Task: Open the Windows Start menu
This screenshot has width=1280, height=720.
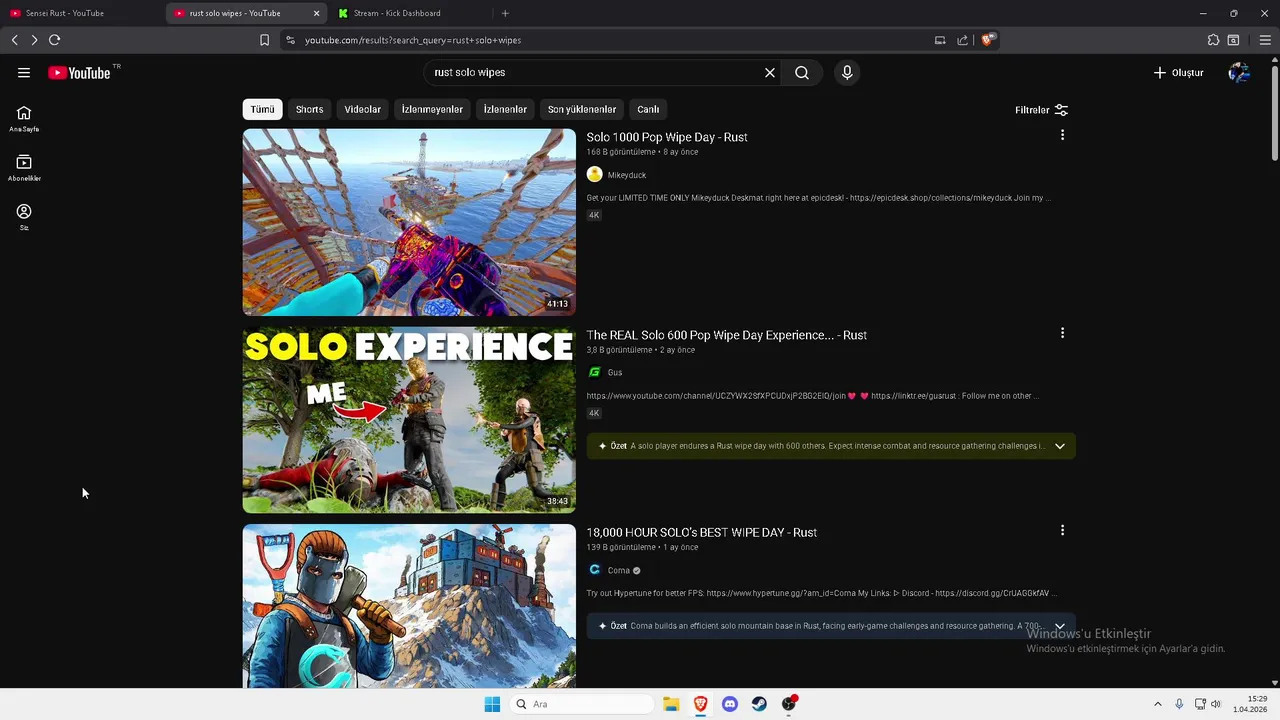Action: (492, 704)
